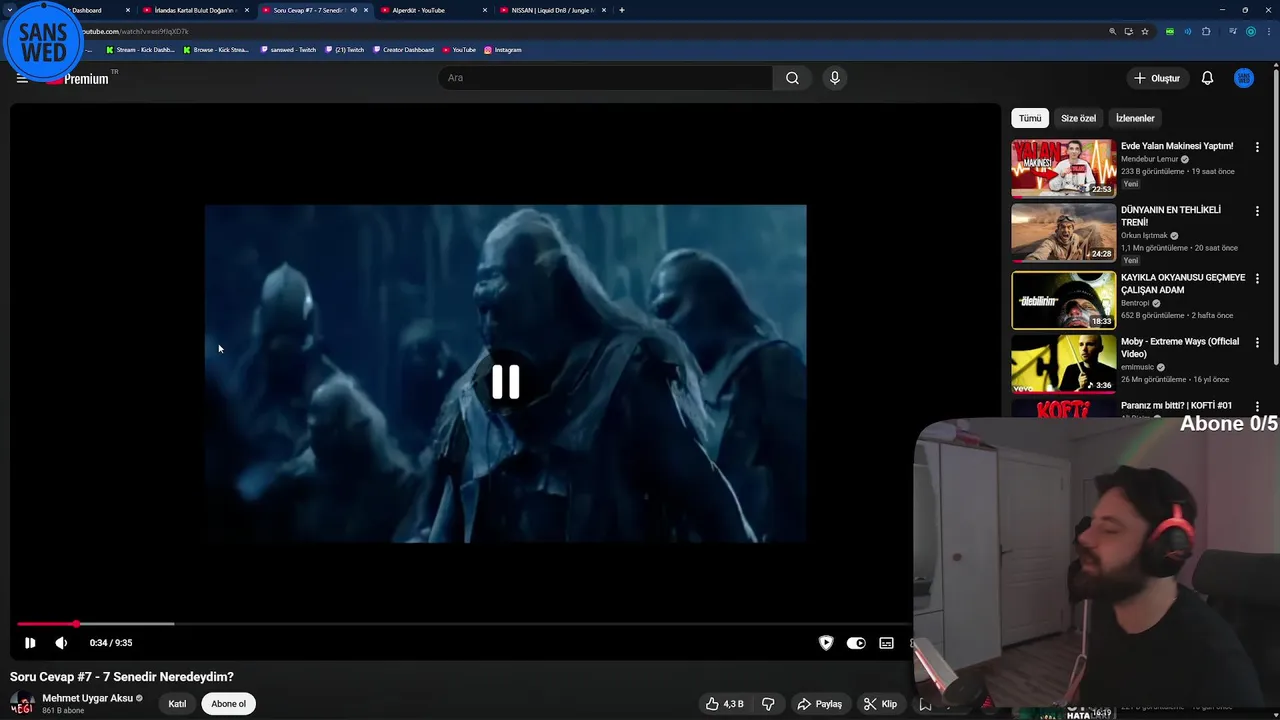Open options menu for DÜNYANIN EN TEHLİKELİ TRENİ
This screenshot has width=1280, height=720.
tap(1257, 212)
